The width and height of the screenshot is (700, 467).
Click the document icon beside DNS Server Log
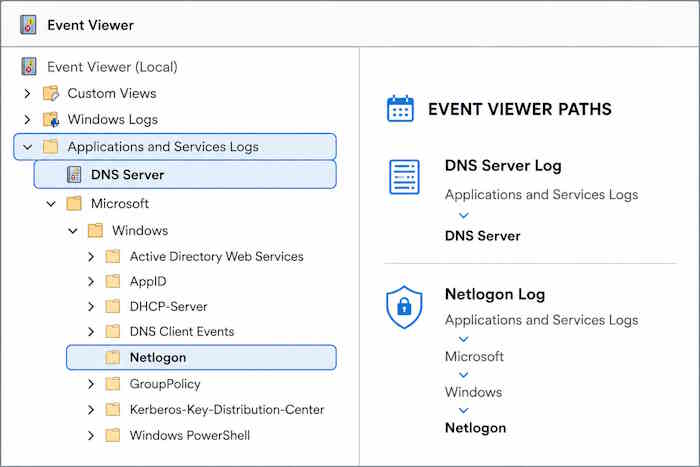pyautogui.click(x=404, y=177)
